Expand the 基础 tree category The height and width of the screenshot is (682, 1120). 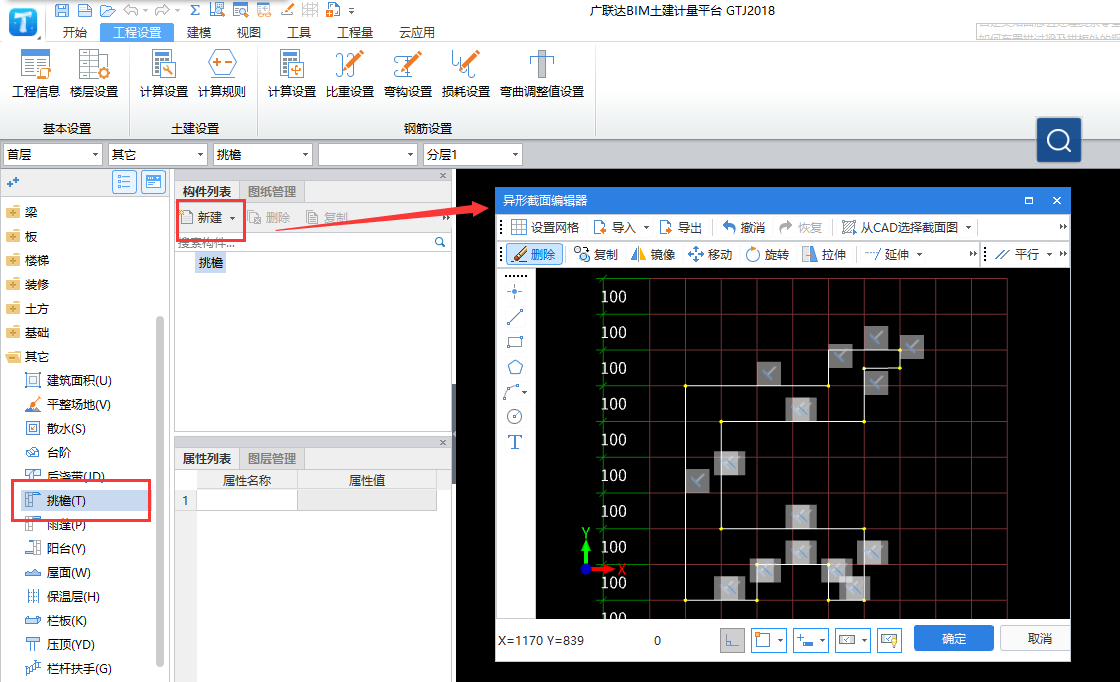(x=13, y=332)
